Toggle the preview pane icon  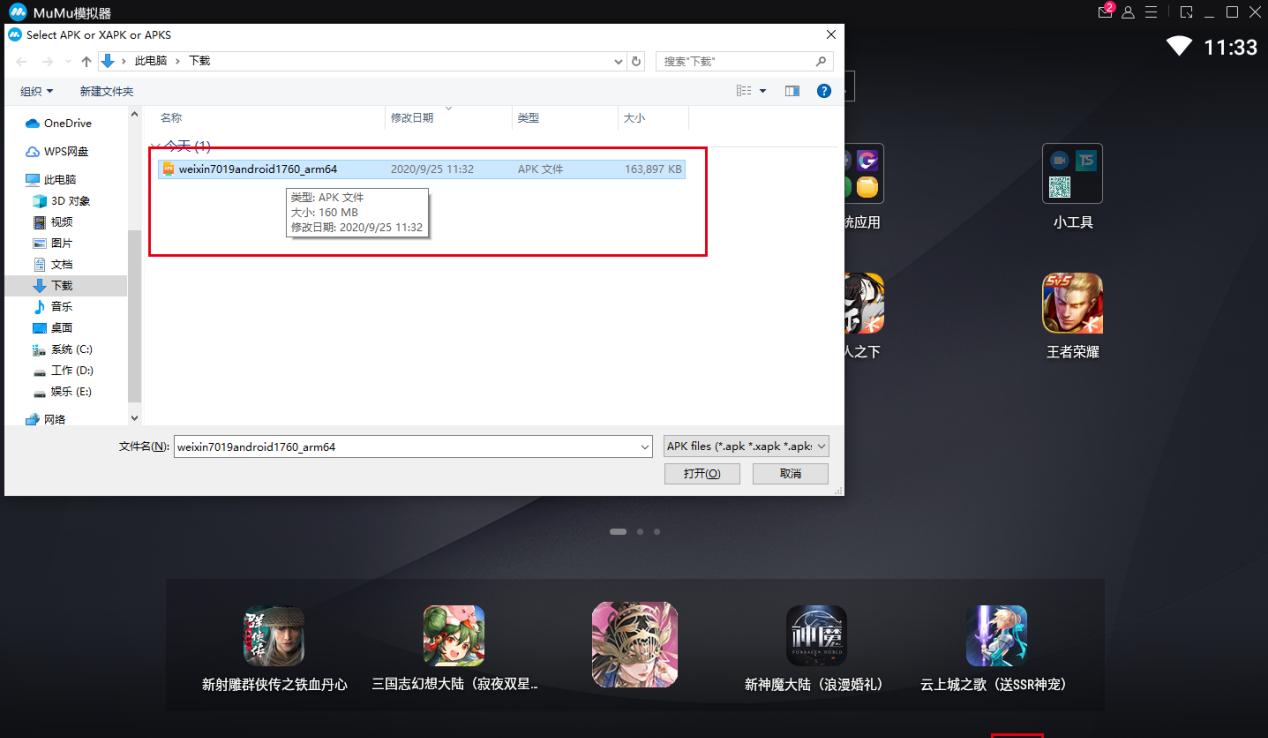793,91
